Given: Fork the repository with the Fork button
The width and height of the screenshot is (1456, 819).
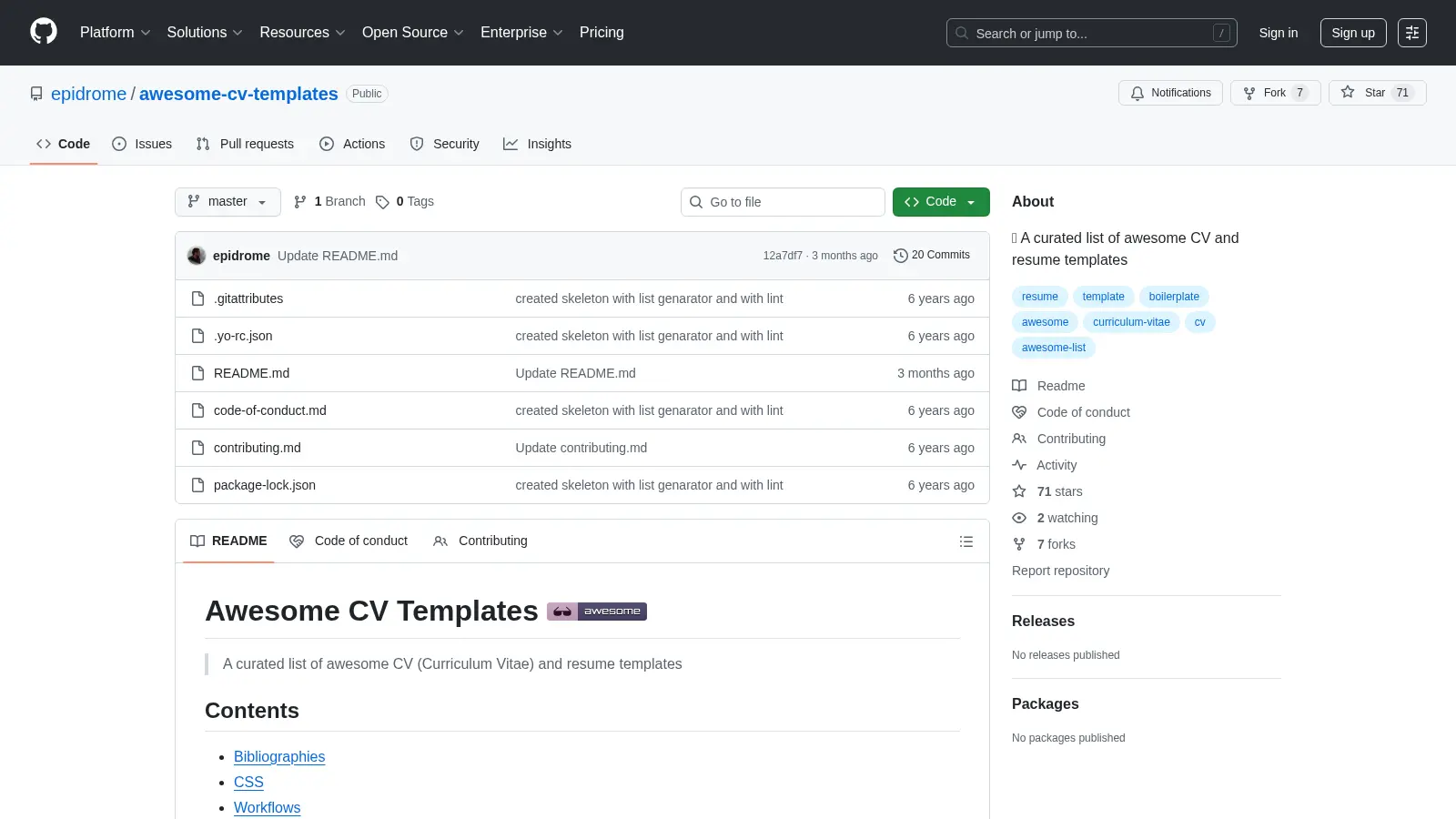Looking at the screenshot, I should tap(1276, 93).
